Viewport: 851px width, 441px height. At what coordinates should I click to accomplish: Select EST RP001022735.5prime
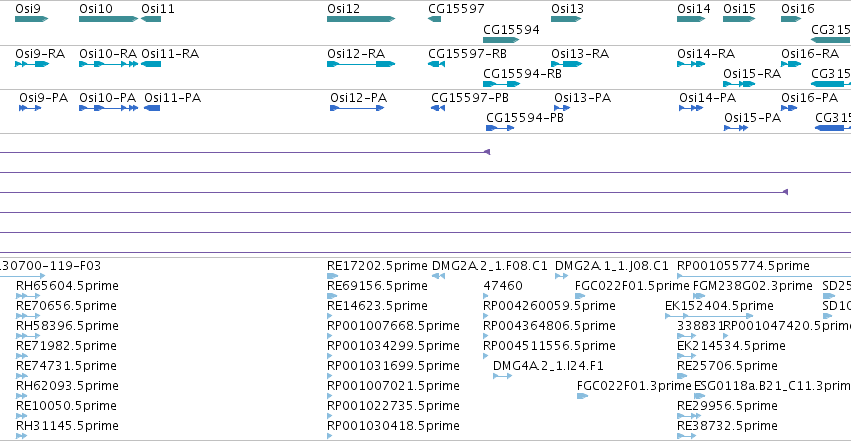393,406
